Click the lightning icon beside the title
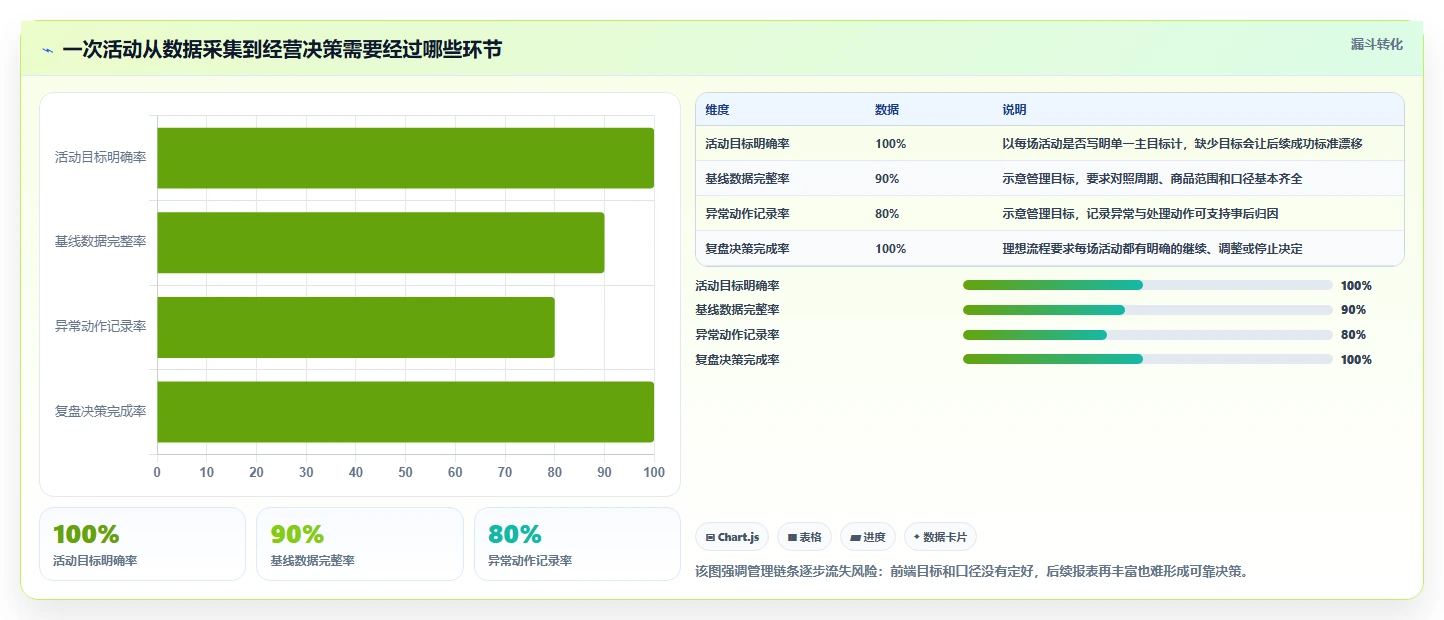The image size is (1444, 620). (47, 50)
